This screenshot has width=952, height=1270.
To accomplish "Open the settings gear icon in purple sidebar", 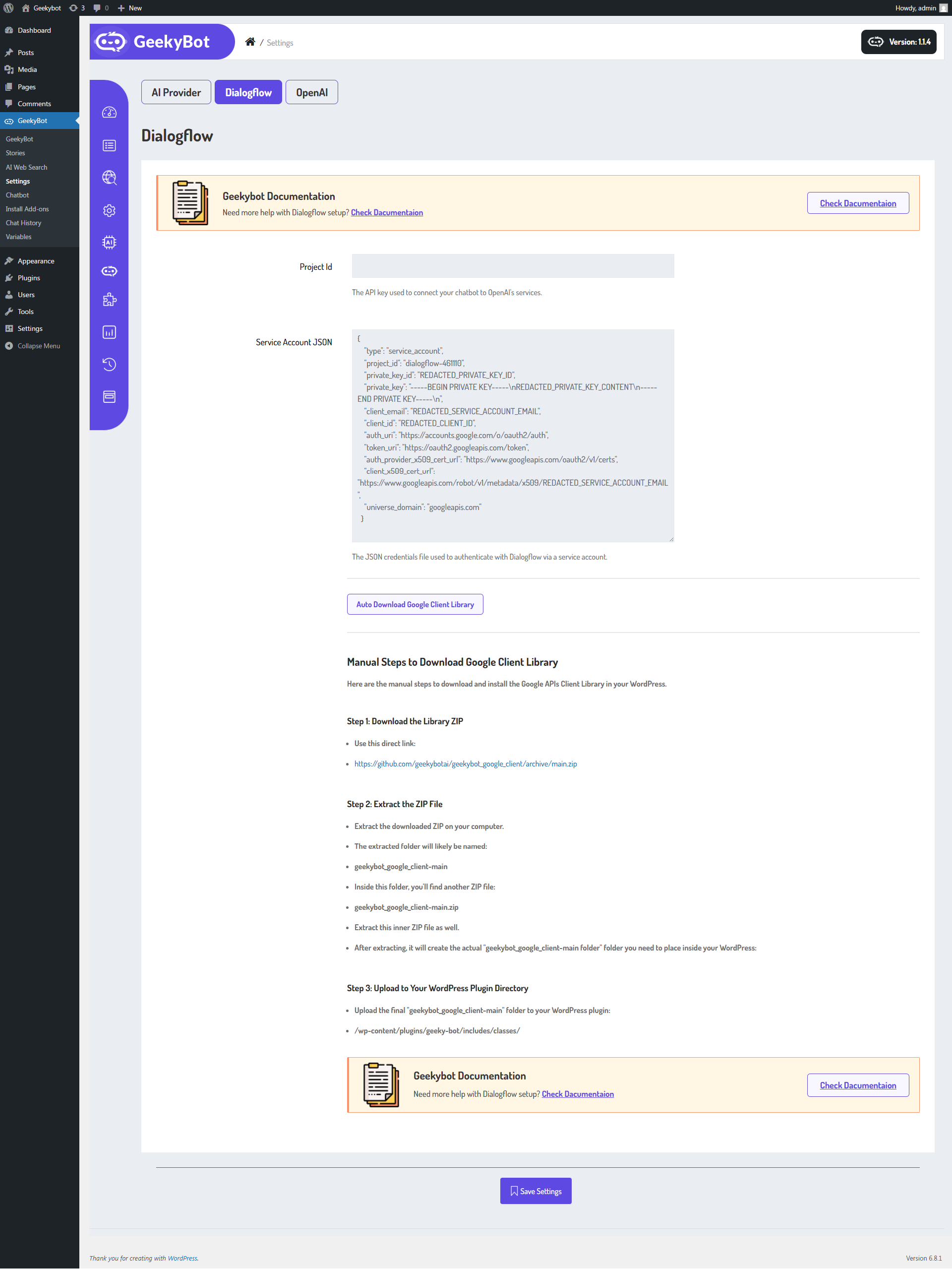I will click(109, 210).
